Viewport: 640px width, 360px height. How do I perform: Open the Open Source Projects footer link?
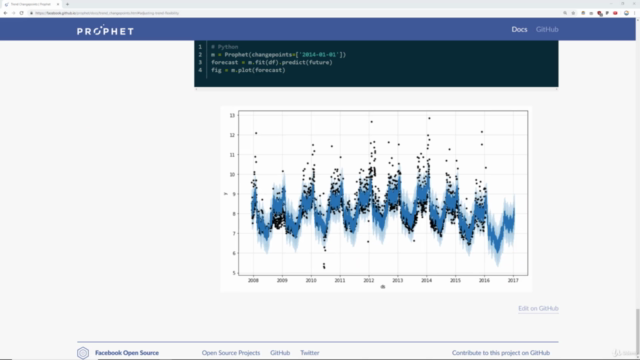(231, 353)
